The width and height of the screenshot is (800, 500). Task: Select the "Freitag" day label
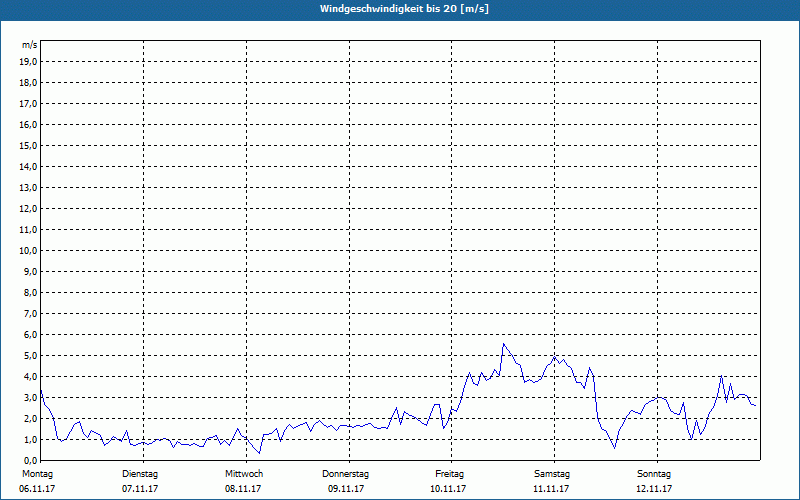click(449, 474)
